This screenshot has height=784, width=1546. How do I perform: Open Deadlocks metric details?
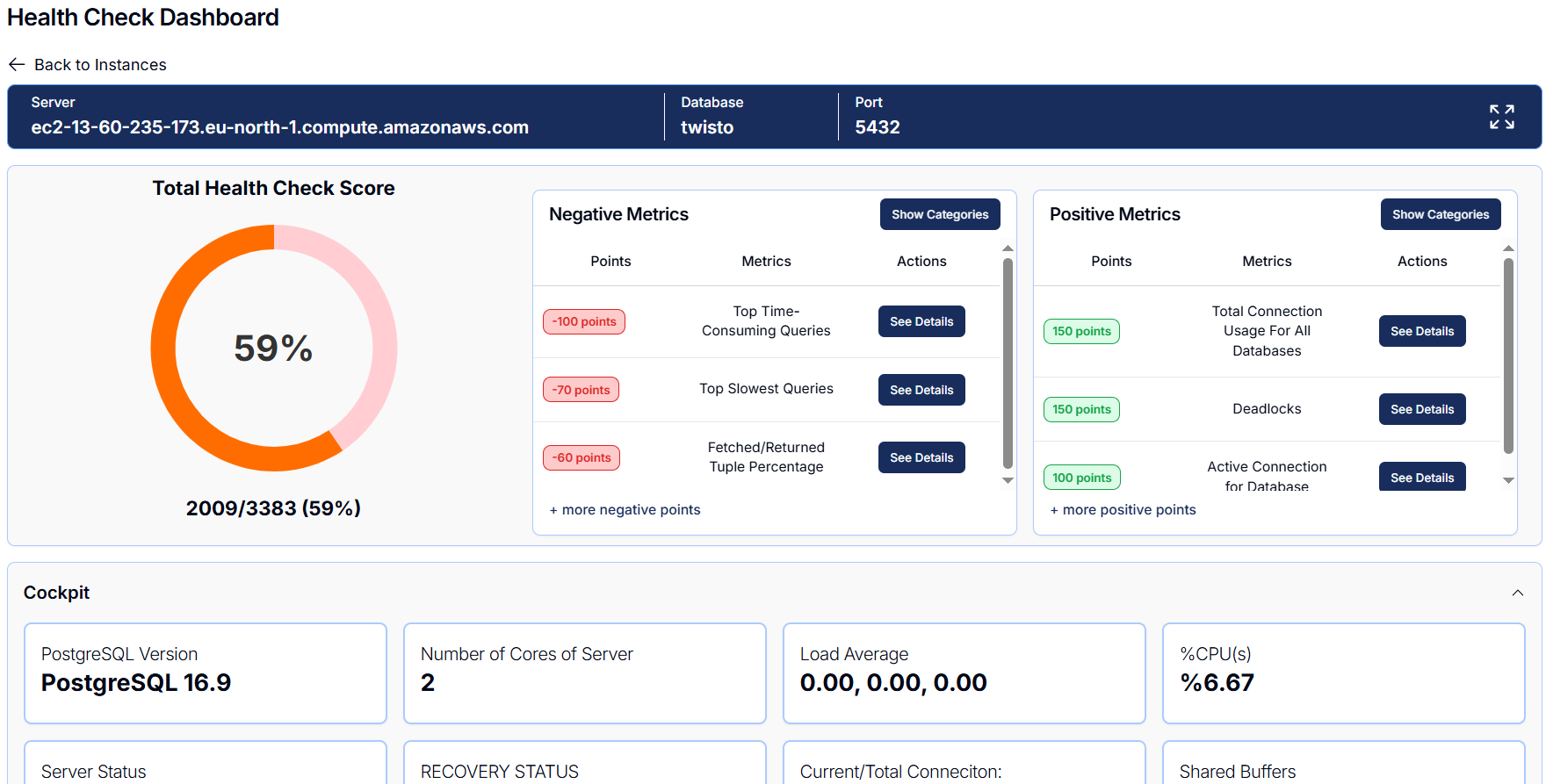1421,409
